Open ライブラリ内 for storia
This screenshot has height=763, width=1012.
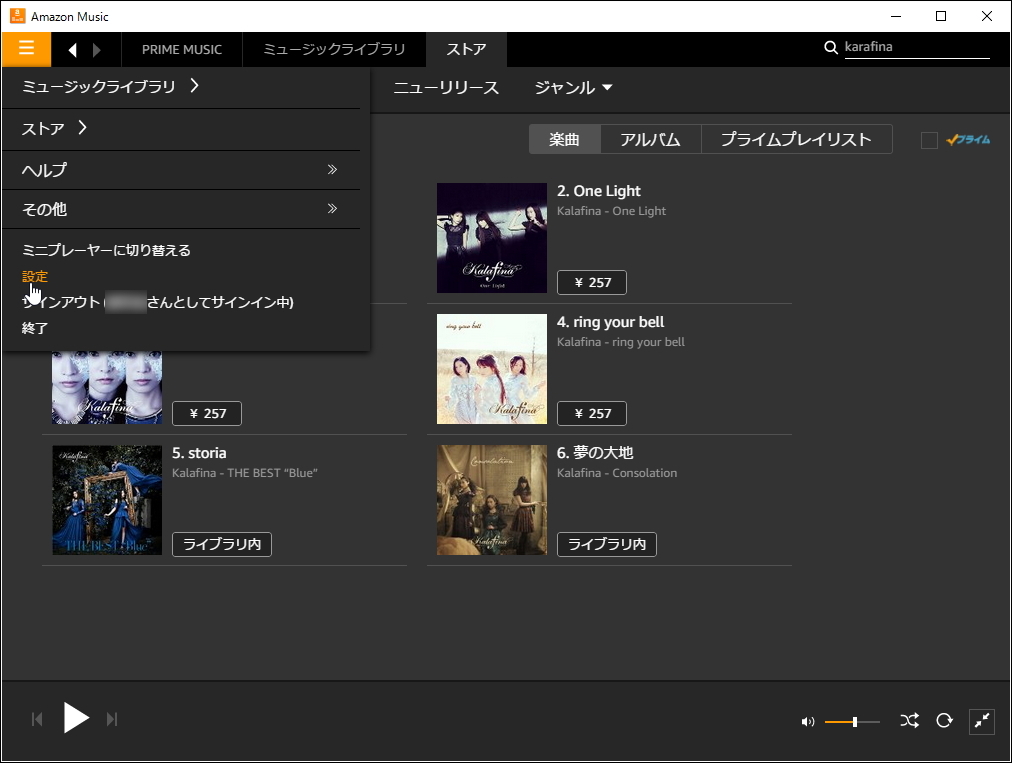(221, 545)
